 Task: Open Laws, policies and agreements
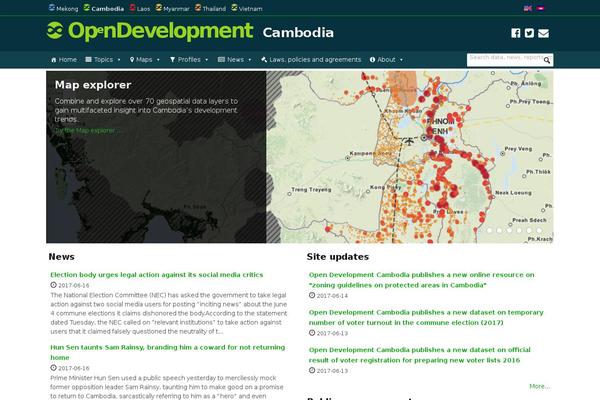311,60
